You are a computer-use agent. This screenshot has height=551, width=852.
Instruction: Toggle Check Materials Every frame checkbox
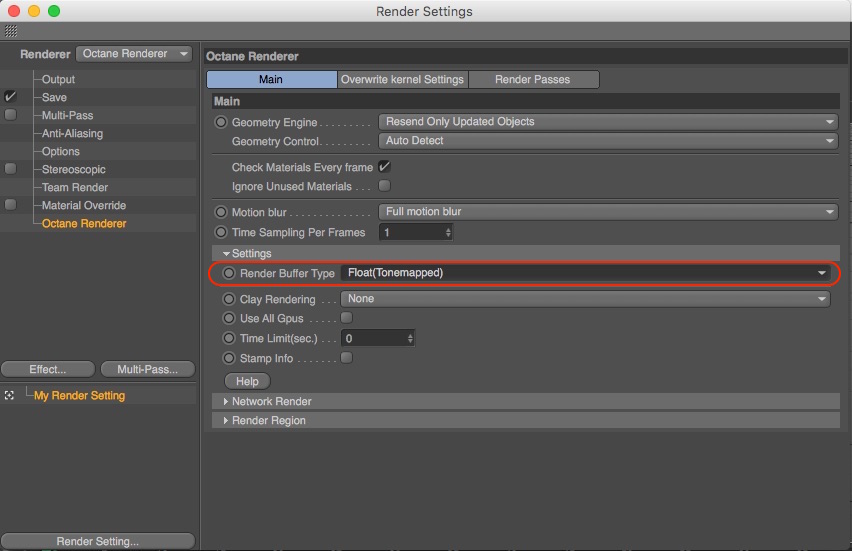[384, 167]
